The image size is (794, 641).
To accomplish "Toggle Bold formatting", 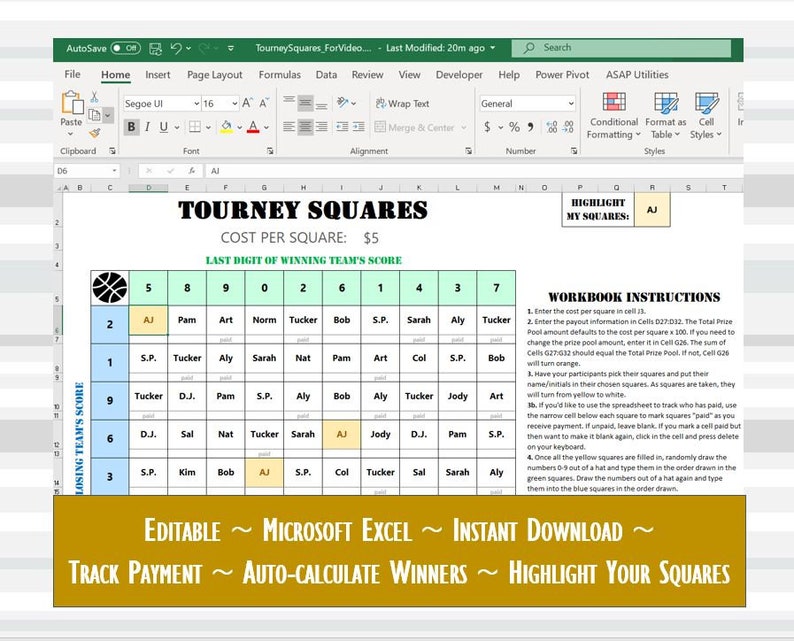I will tap(131, 127).
